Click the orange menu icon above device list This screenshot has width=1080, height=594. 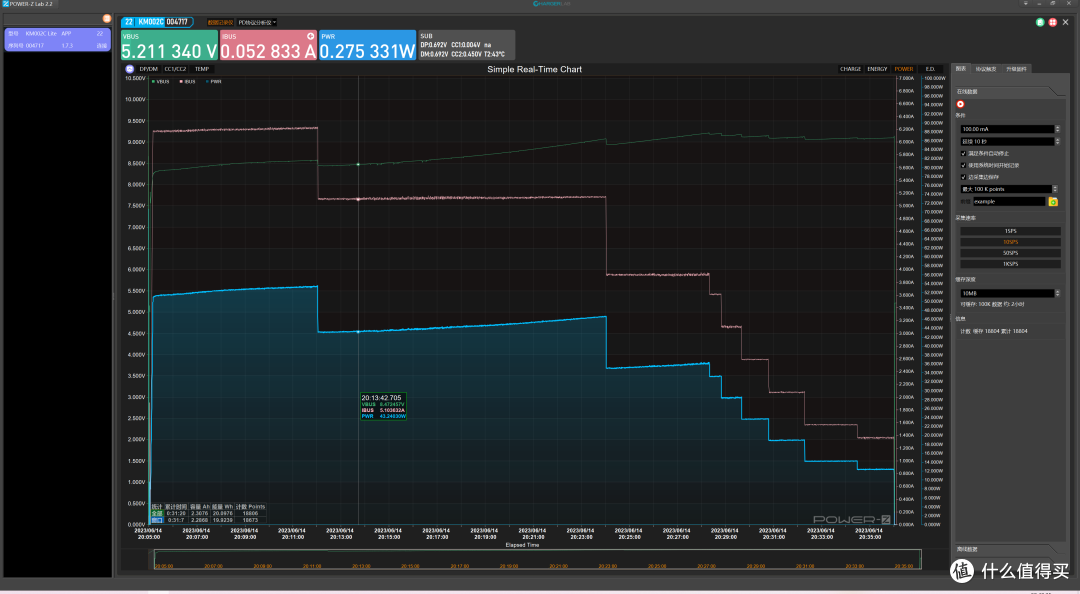pyautogui.click(x=107, y=19)
